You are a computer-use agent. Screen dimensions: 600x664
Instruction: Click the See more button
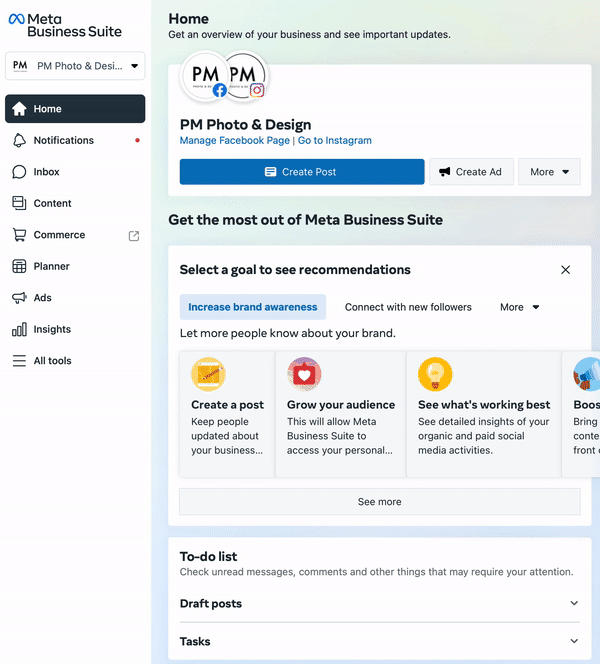380,502
